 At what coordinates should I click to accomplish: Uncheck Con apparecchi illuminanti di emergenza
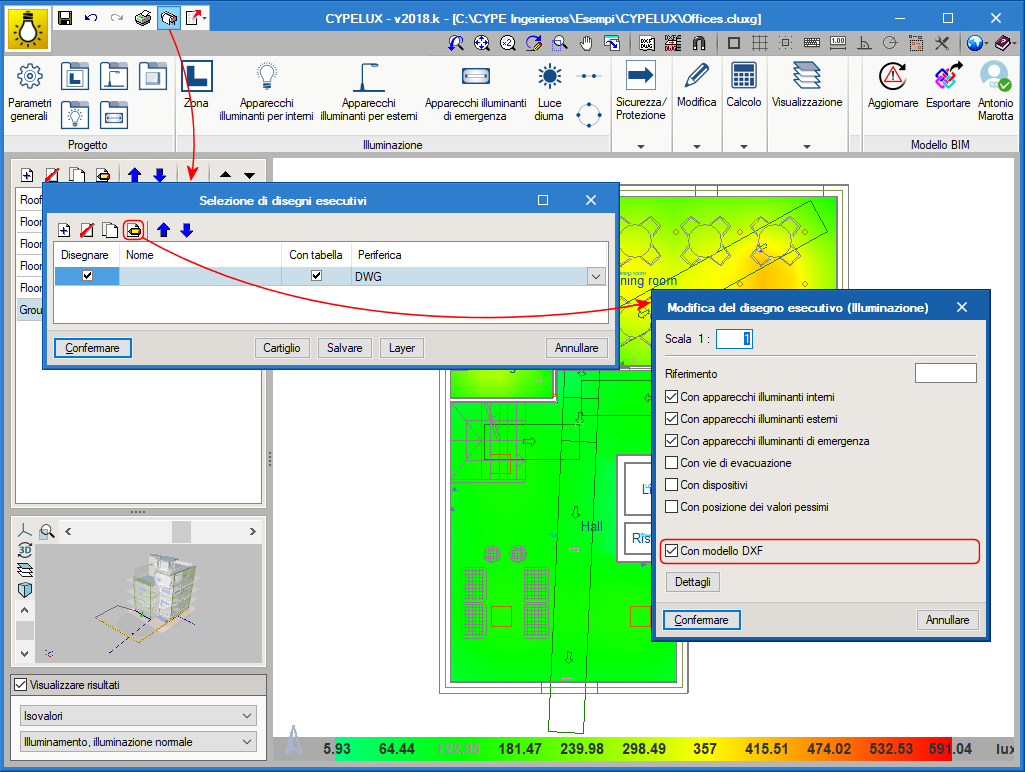[x=671, y=441]
